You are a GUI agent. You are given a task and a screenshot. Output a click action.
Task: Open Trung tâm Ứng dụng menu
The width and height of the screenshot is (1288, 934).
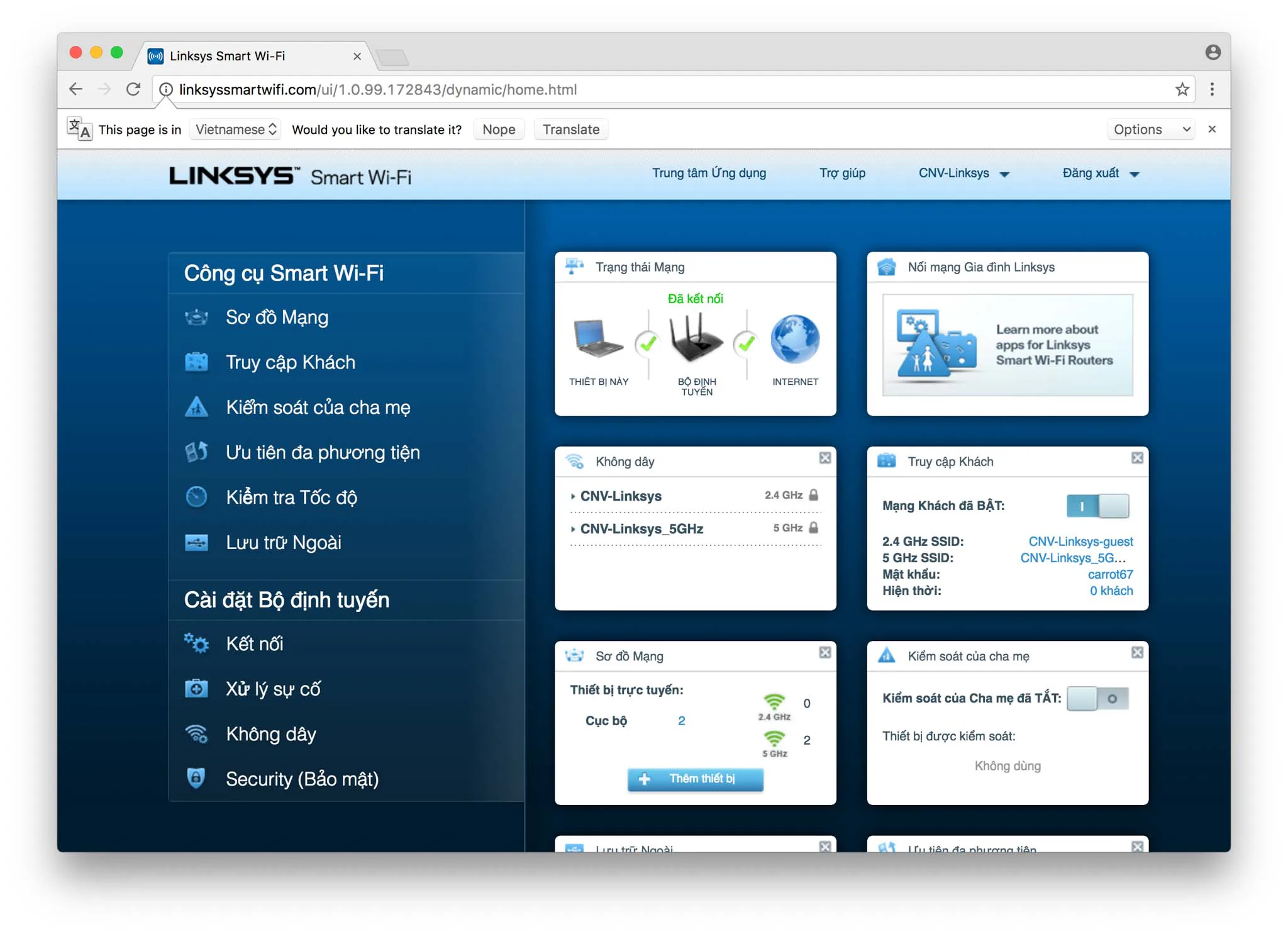(x=709, y=173)
